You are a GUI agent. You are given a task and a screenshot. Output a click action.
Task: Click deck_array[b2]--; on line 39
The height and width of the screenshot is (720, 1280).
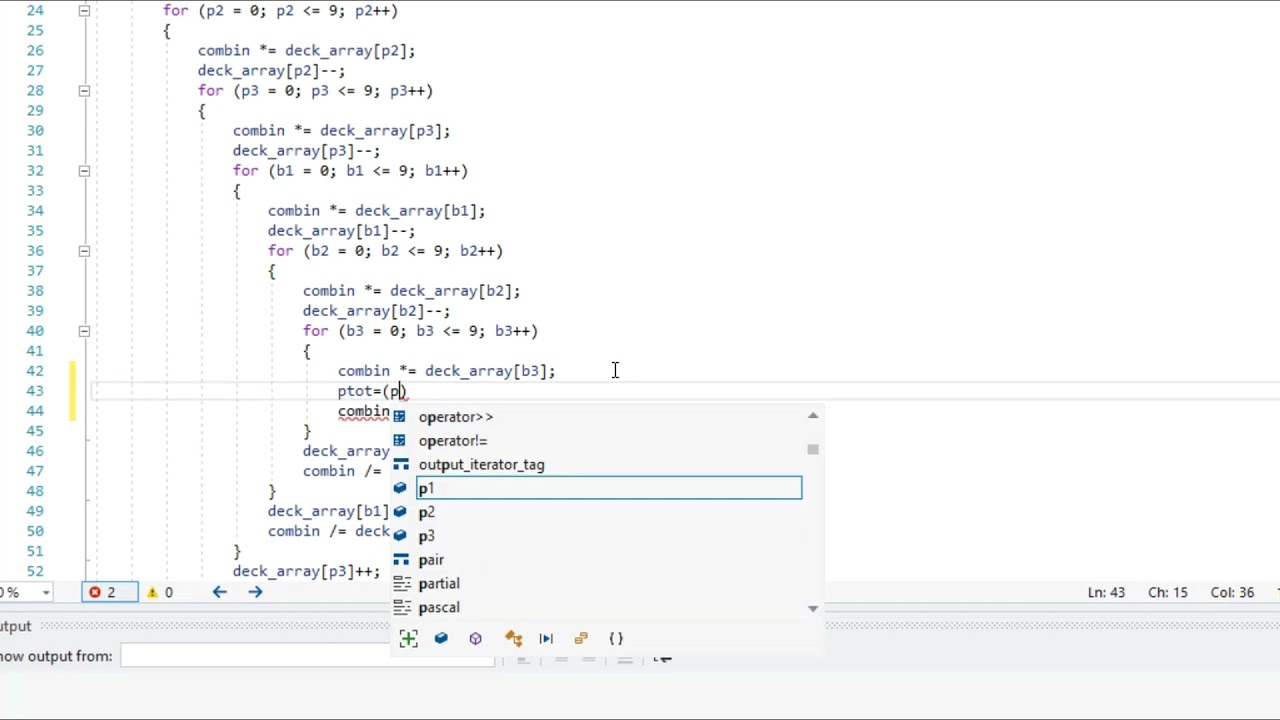pyautogui.click(x=376, y=311)
